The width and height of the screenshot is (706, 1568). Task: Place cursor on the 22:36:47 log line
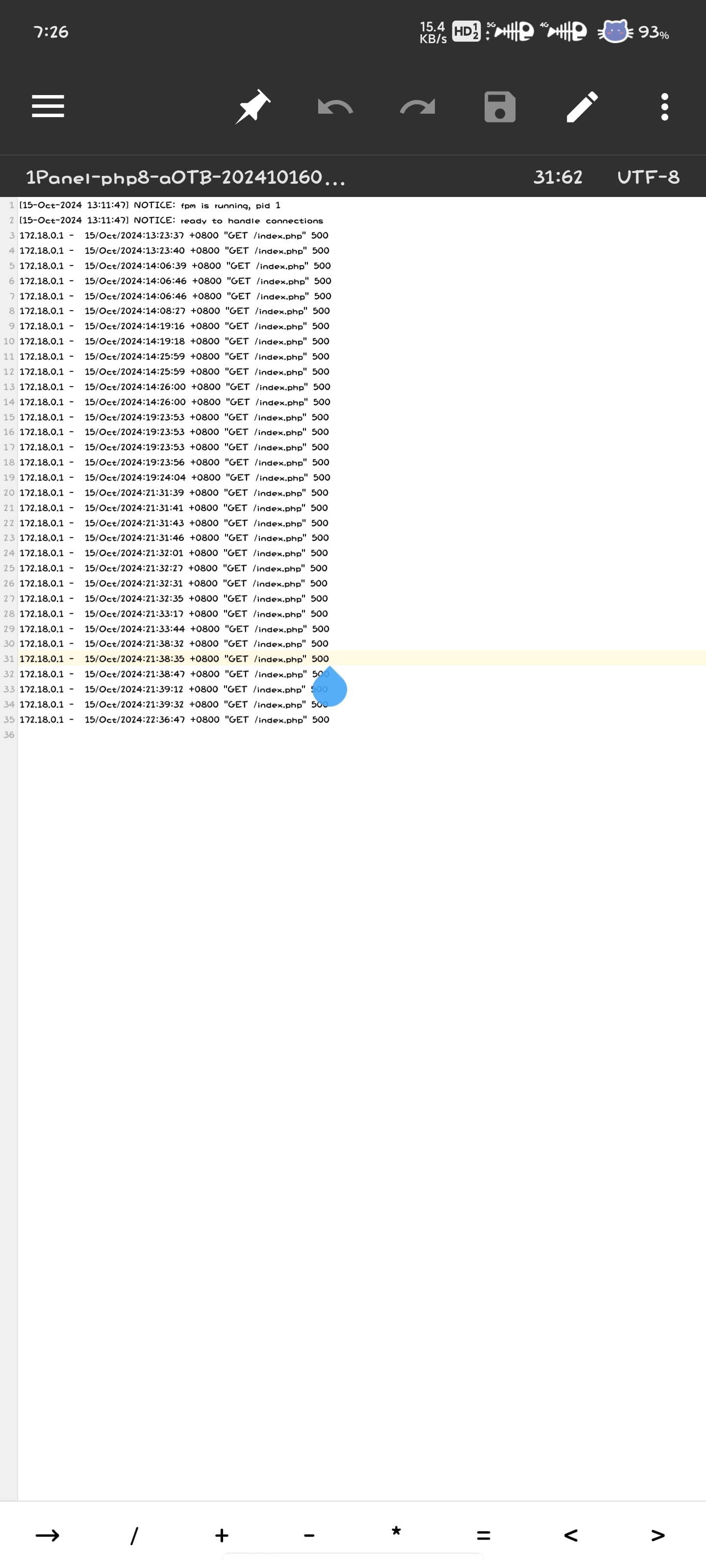pyautogui.click(x=174, y=719)
